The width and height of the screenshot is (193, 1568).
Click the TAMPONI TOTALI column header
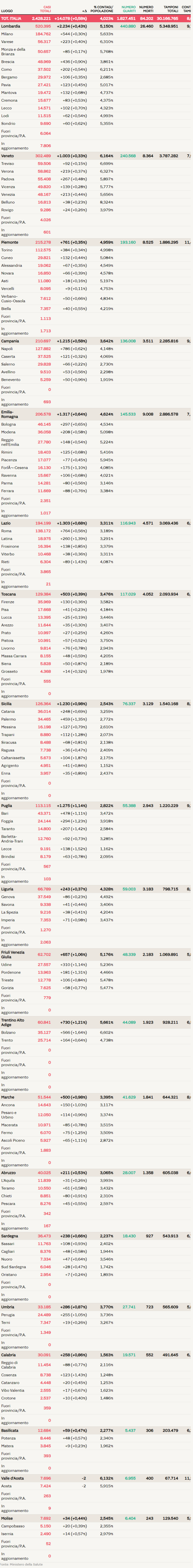click(x=171, y=9)
